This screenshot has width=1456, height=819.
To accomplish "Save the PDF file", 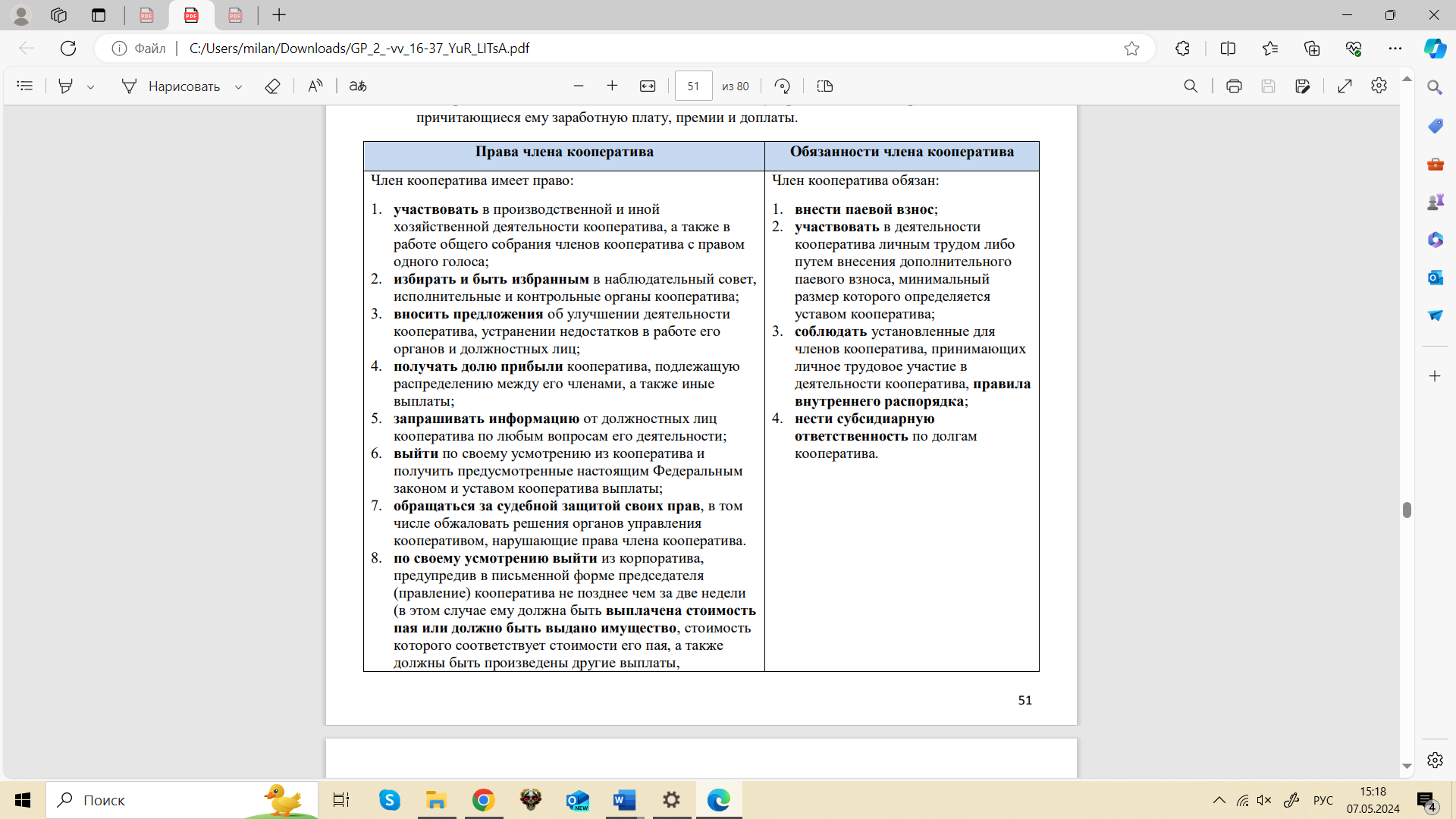I will [1268, 86].
